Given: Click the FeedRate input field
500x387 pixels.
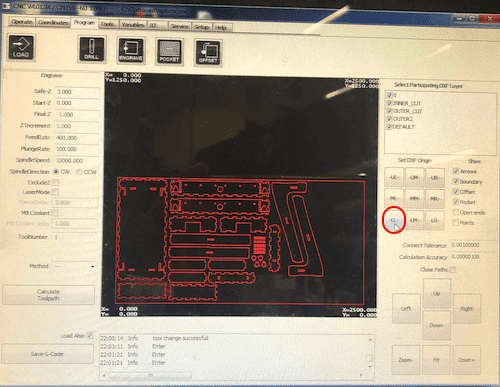Looking at the screenshot, I should (77, 138).
